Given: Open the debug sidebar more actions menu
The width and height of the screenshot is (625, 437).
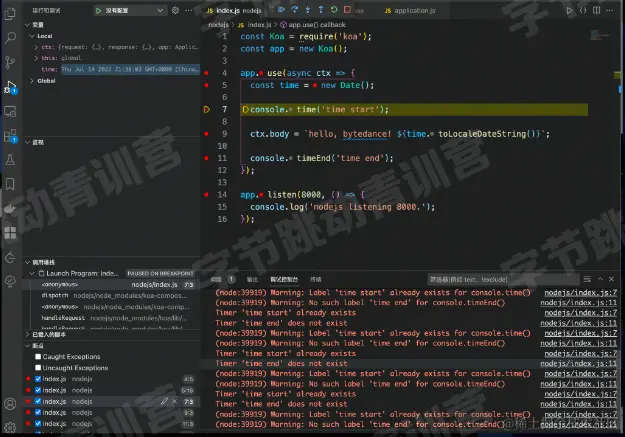Looking at the screenshot, I should [x=189, y=10].
